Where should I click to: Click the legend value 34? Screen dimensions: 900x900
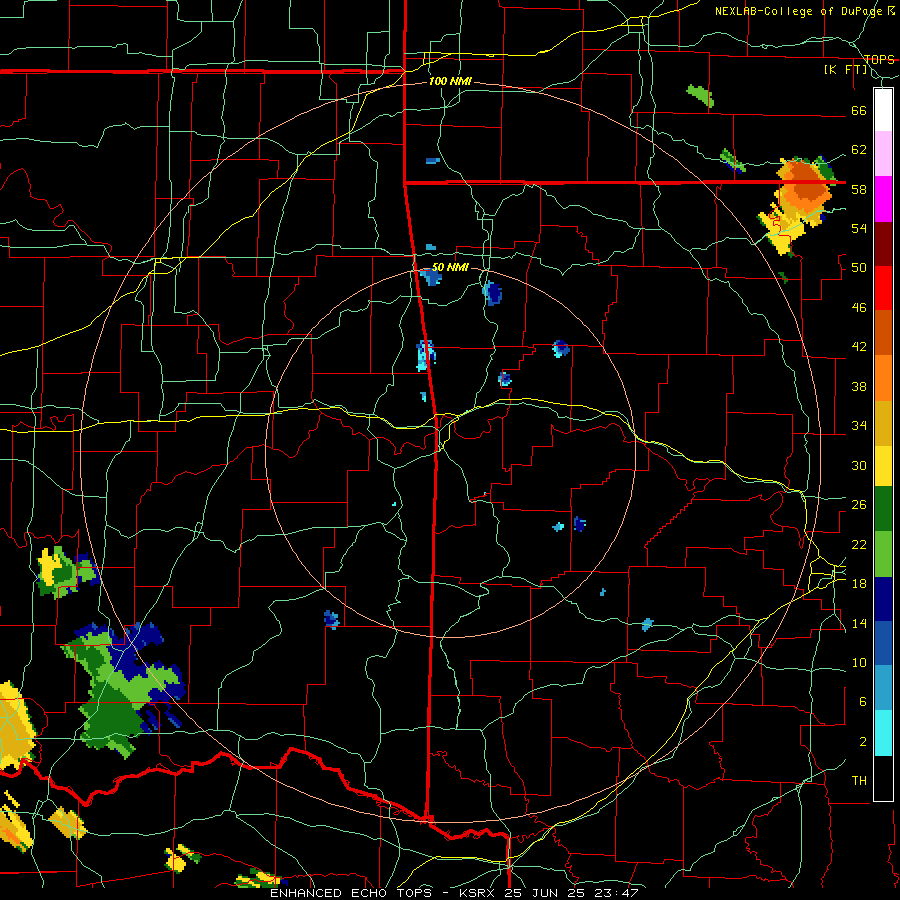pos(859,426)
